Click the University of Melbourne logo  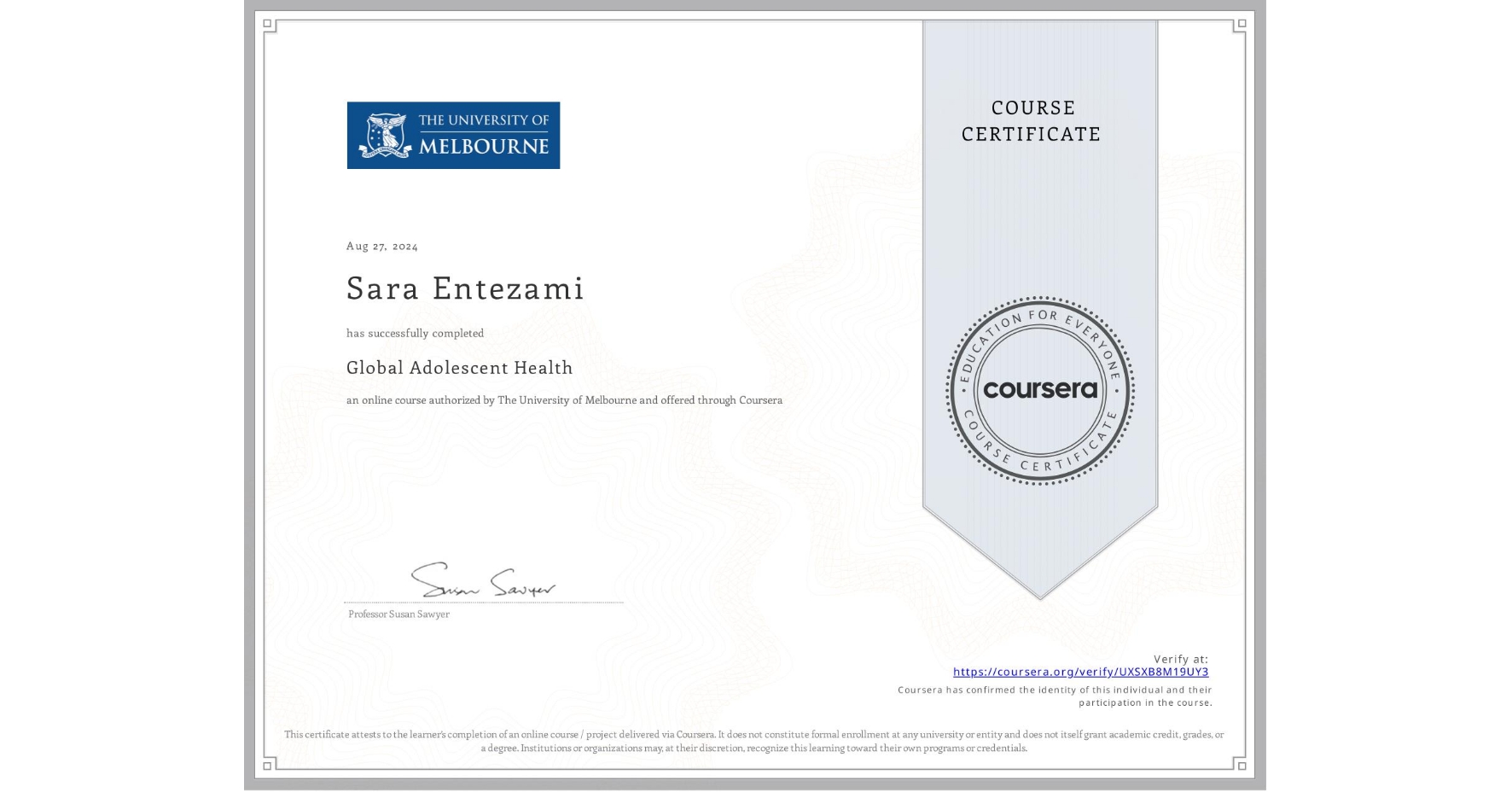453,135
